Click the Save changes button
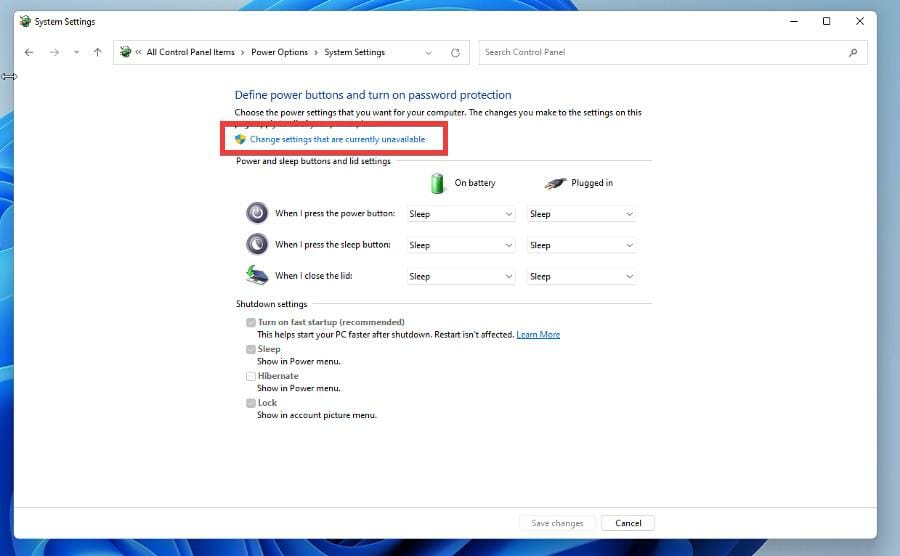This screenshot has width=900, height=556. coord(557,523)
